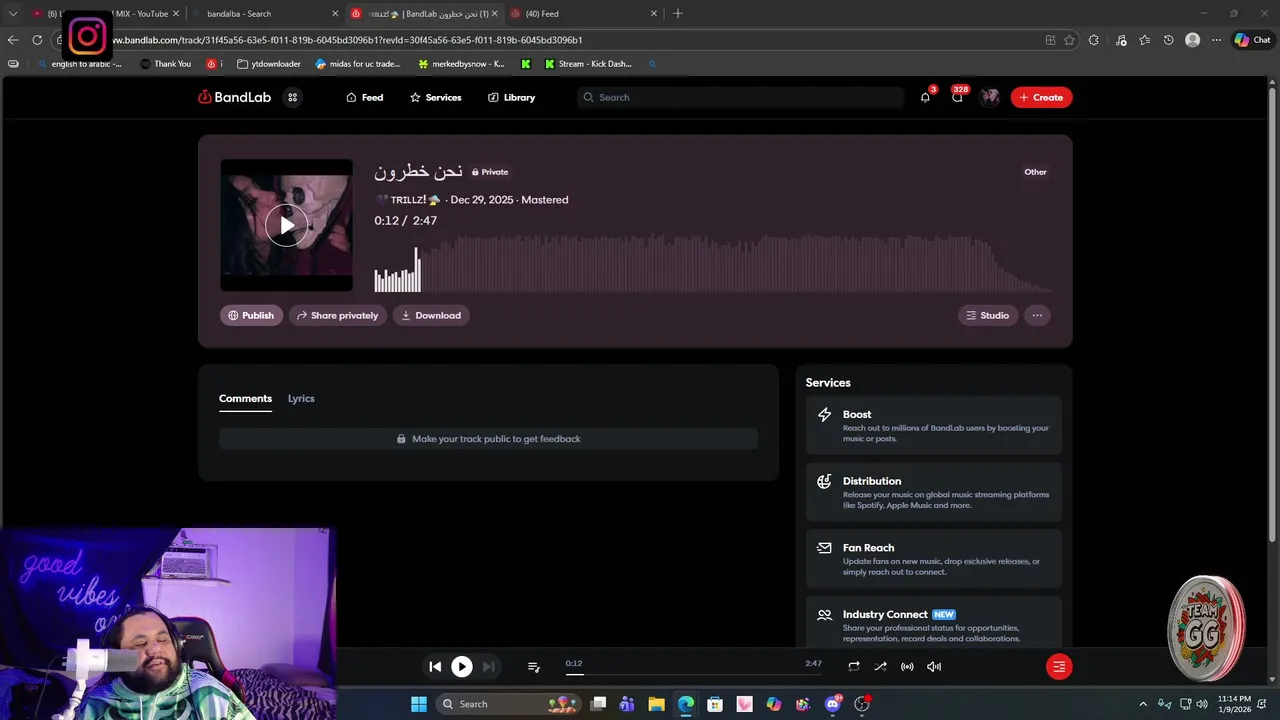Open a new browser tab

click(678, 14)
